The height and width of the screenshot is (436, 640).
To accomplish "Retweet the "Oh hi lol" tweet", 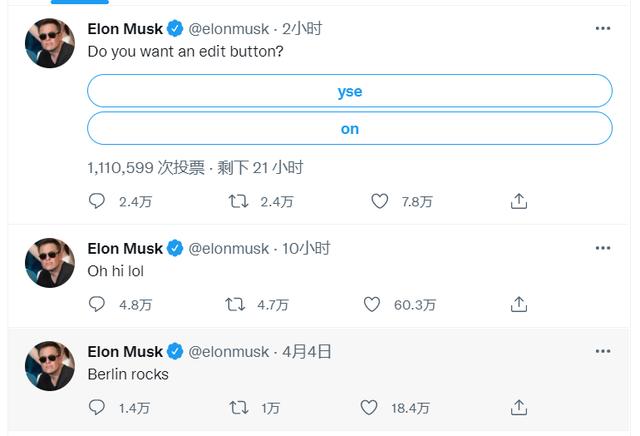I will pos(238,304).
